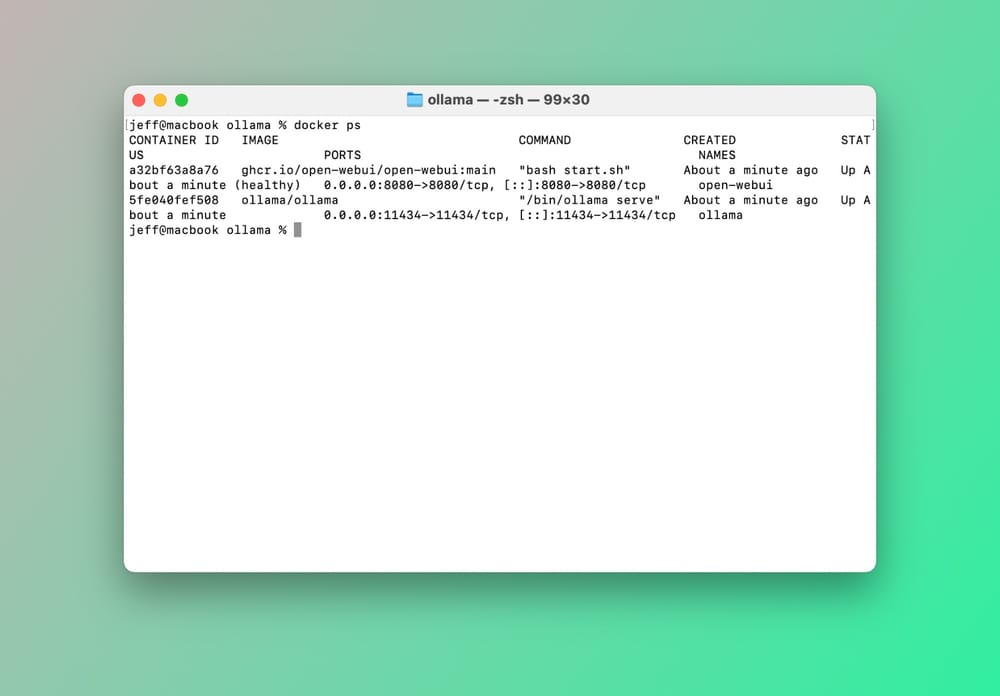Click the green full-screen button
1000x696 pixels.
point(181,100)
